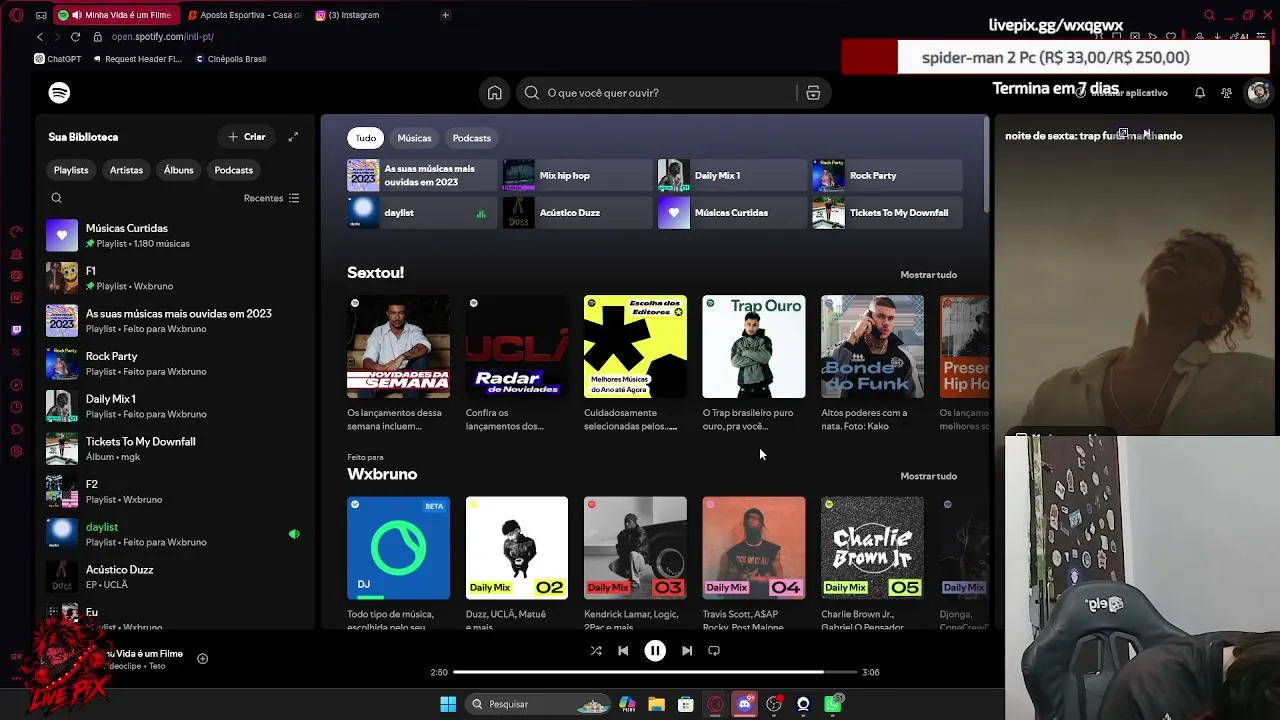
Task: Open the F1 playlist in the library
Action: (x=175, y=278)
